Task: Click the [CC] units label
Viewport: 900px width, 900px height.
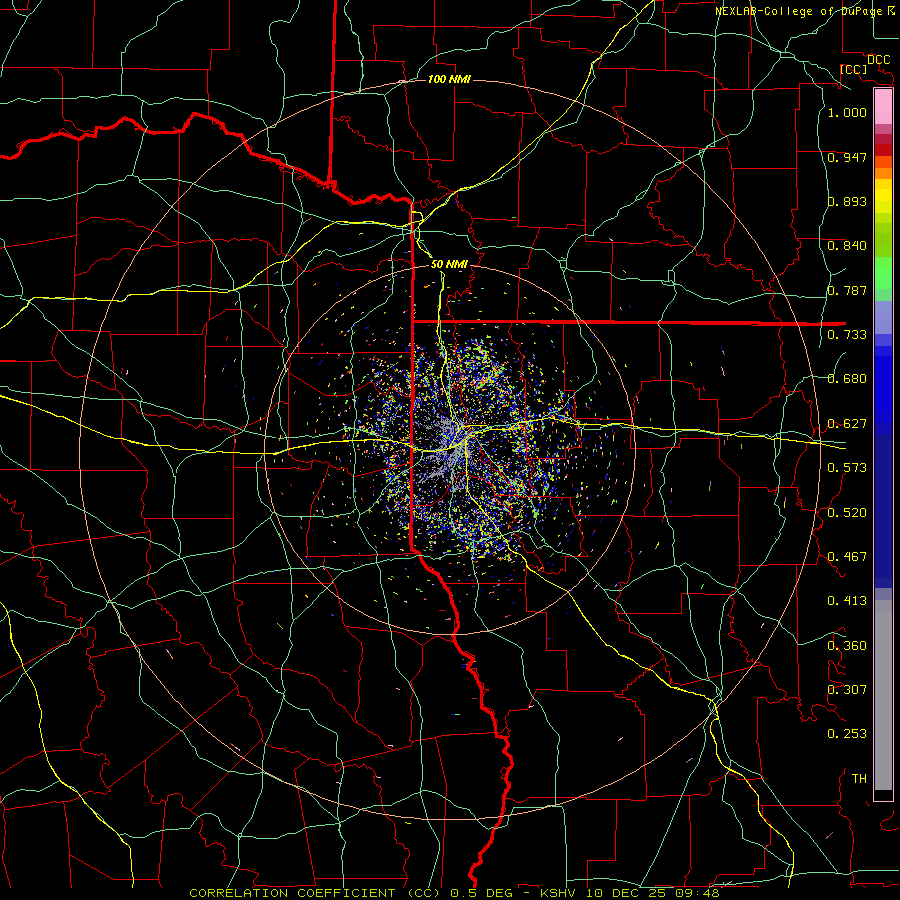Action: (853, 69)
